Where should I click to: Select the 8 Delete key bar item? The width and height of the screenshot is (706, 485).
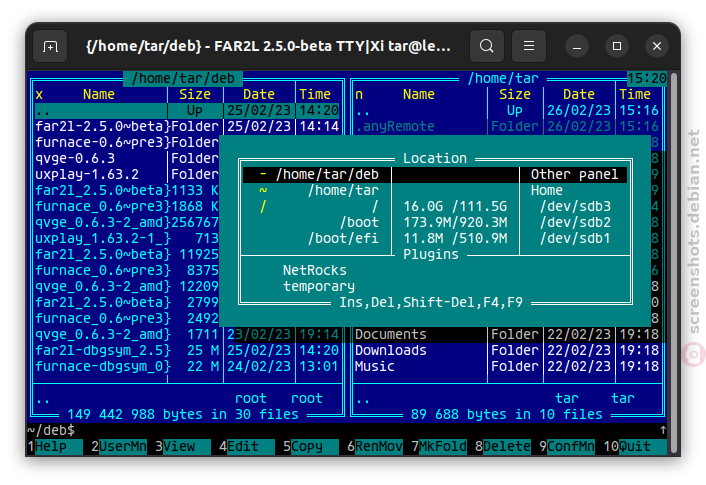click(x=502, y=446)
